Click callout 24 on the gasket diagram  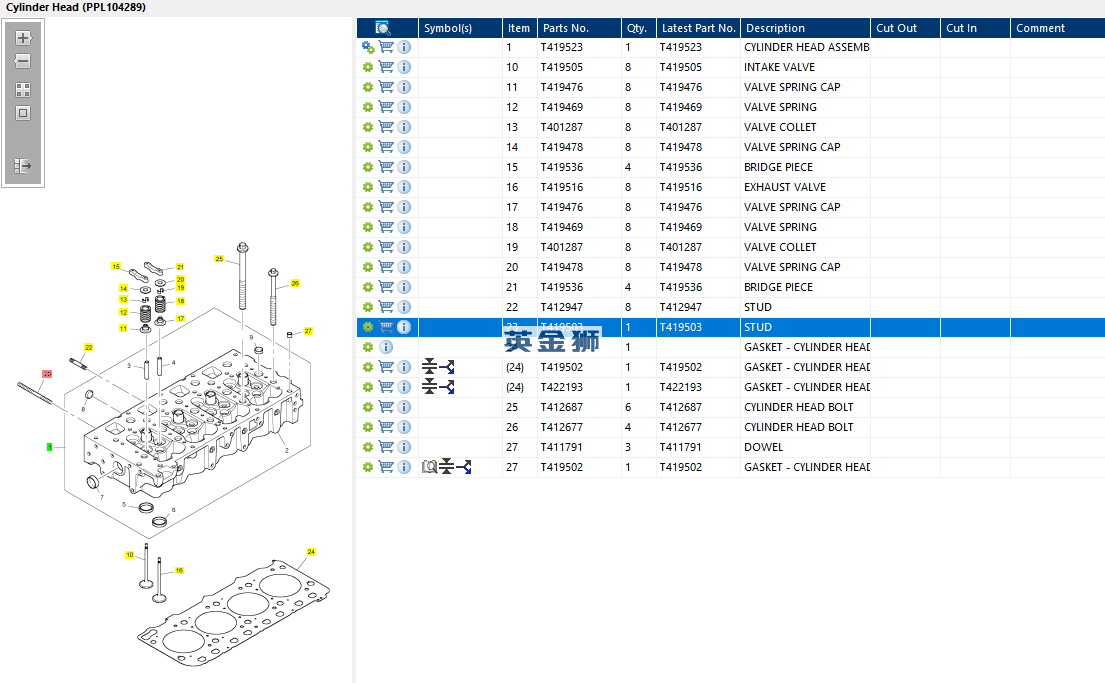pyautogui.click(x=311, y=552)
